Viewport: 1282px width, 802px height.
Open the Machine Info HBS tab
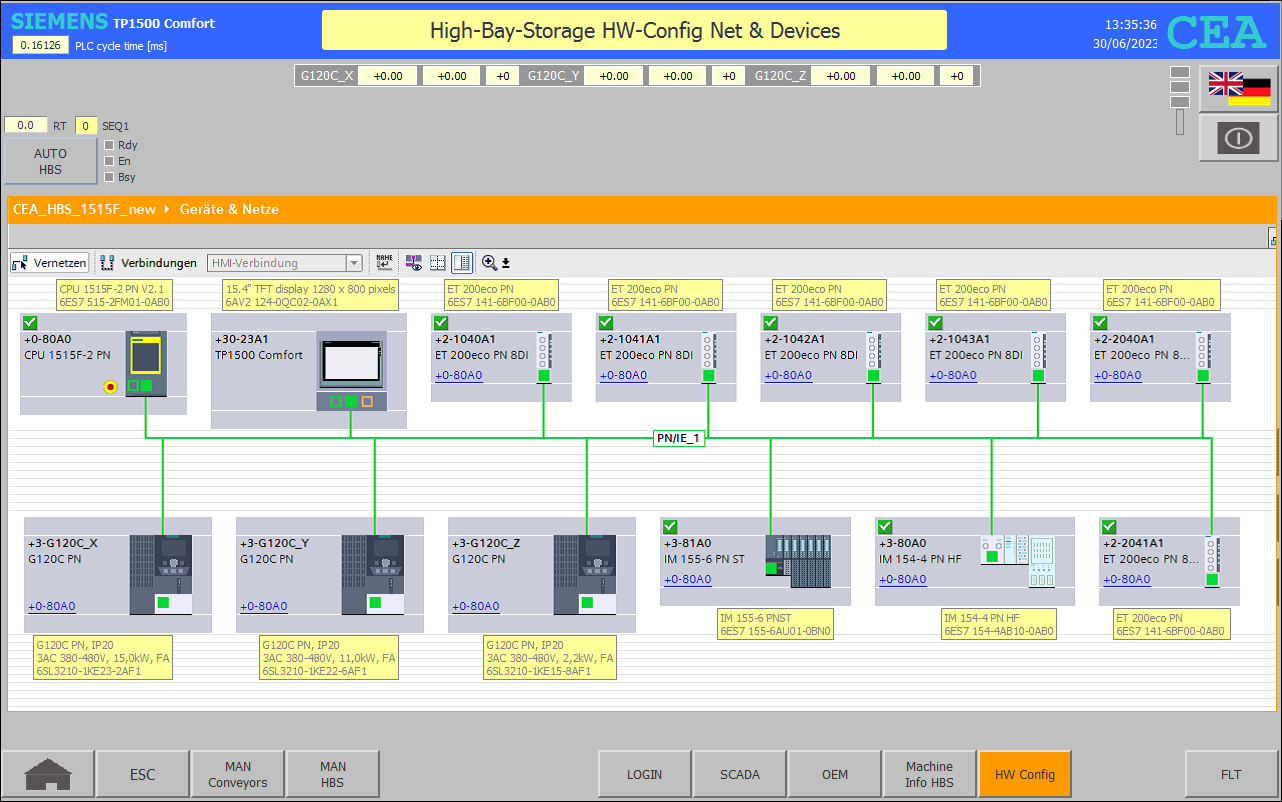[929, 774]
